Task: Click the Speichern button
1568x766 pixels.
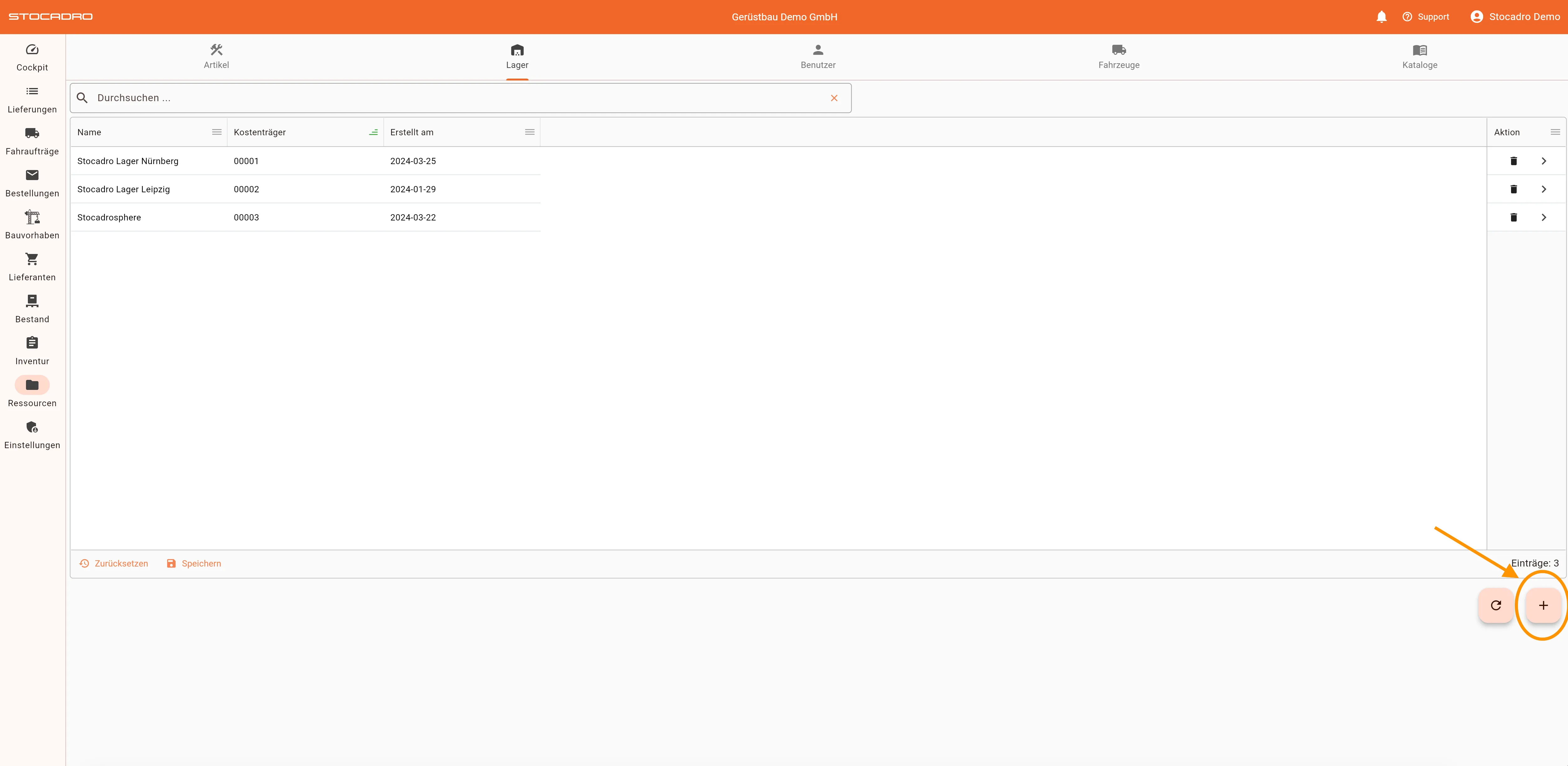Action: click(x=193, y=563)
